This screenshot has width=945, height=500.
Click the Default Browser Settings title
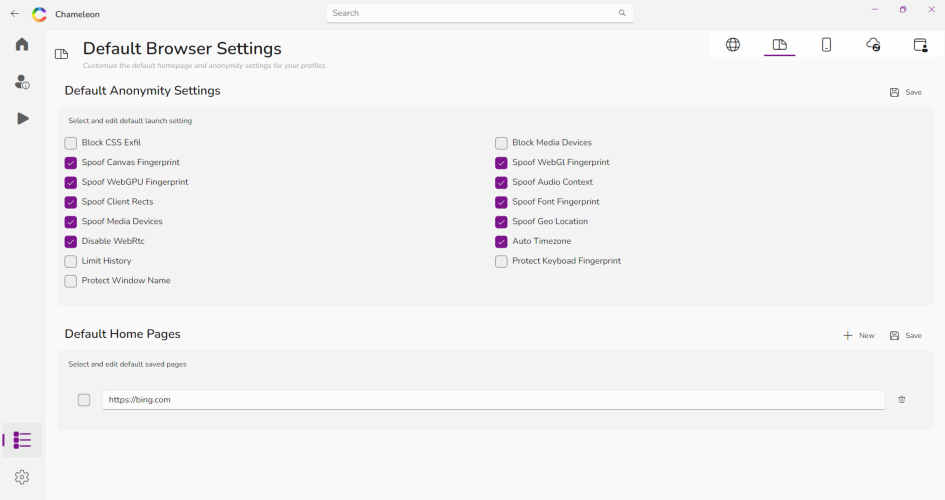[182, 48]
